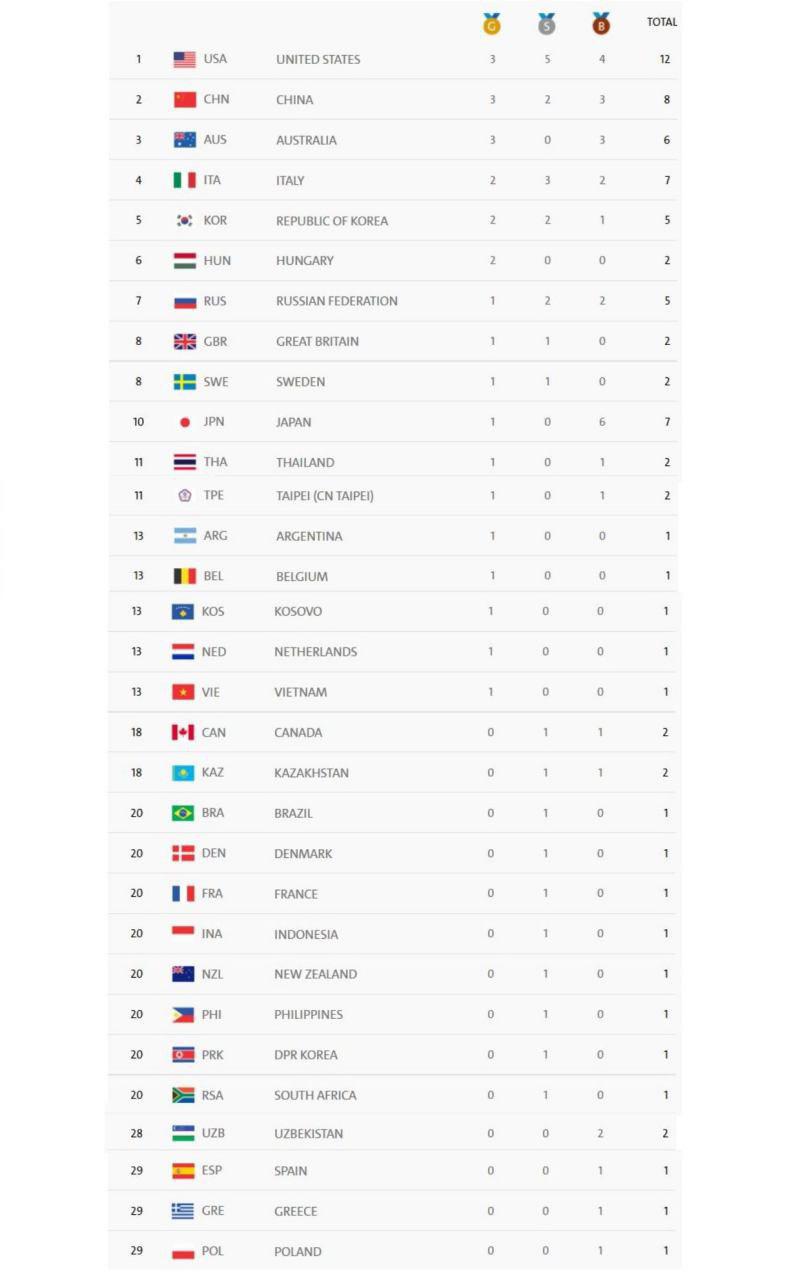Click the South Africa flag icon
The image size is (787, 1280).
coord(183,1095)
